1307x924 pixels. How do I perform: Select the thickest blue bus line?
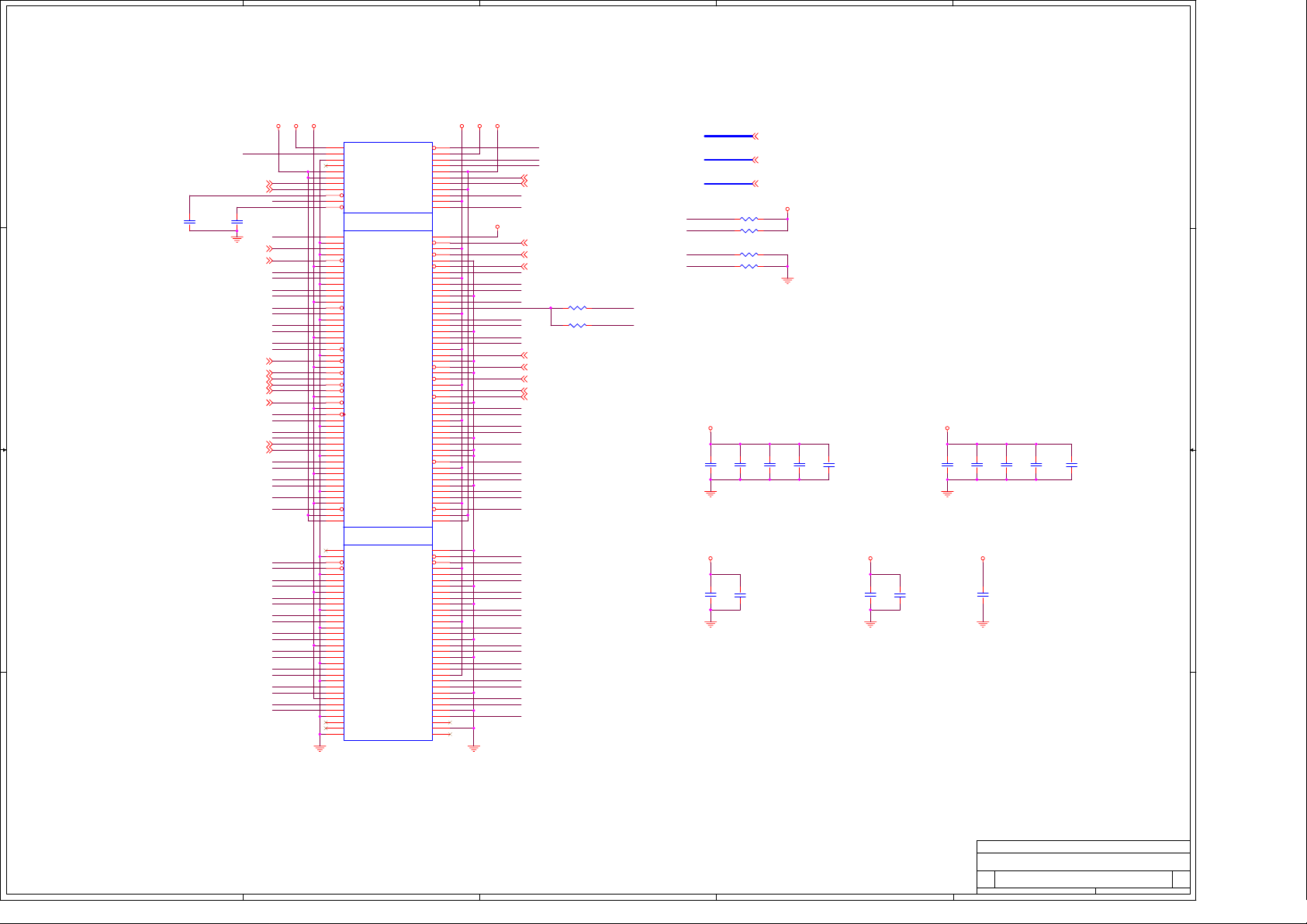pyautogui.click(x=728, y=136)
